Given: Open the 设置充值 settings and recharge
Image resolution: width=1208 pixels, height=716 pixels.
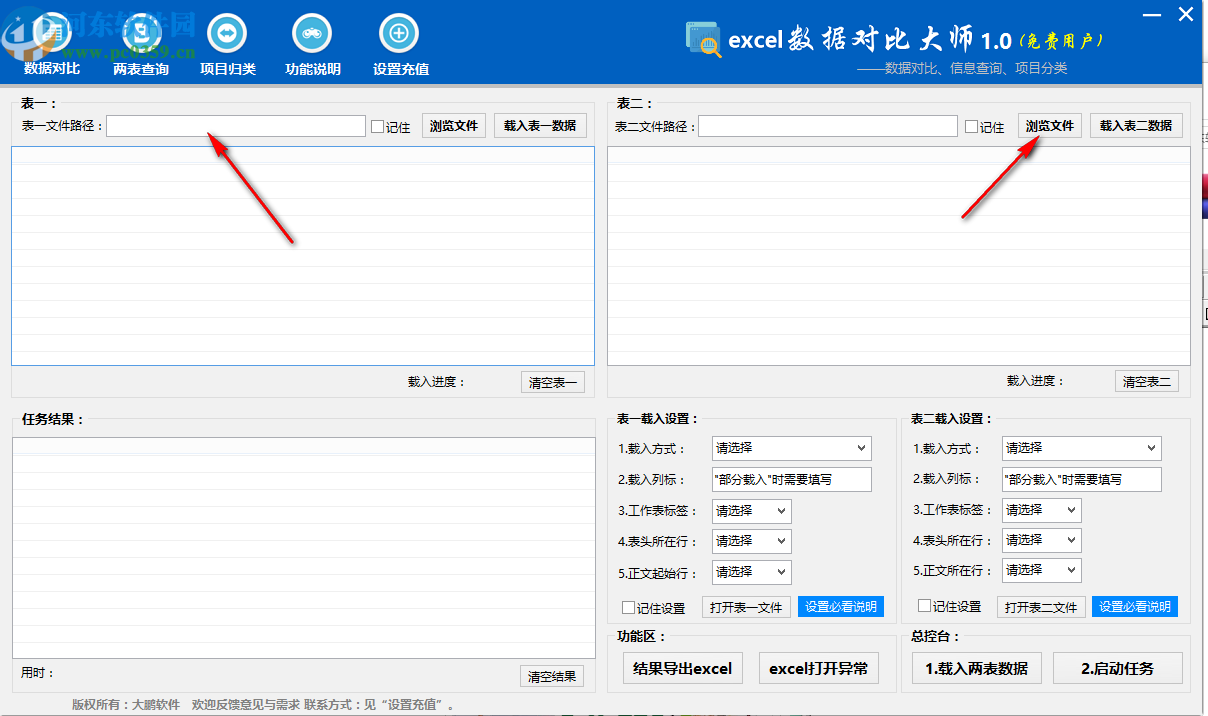Looking at the screenshot, I should [400, 45].
